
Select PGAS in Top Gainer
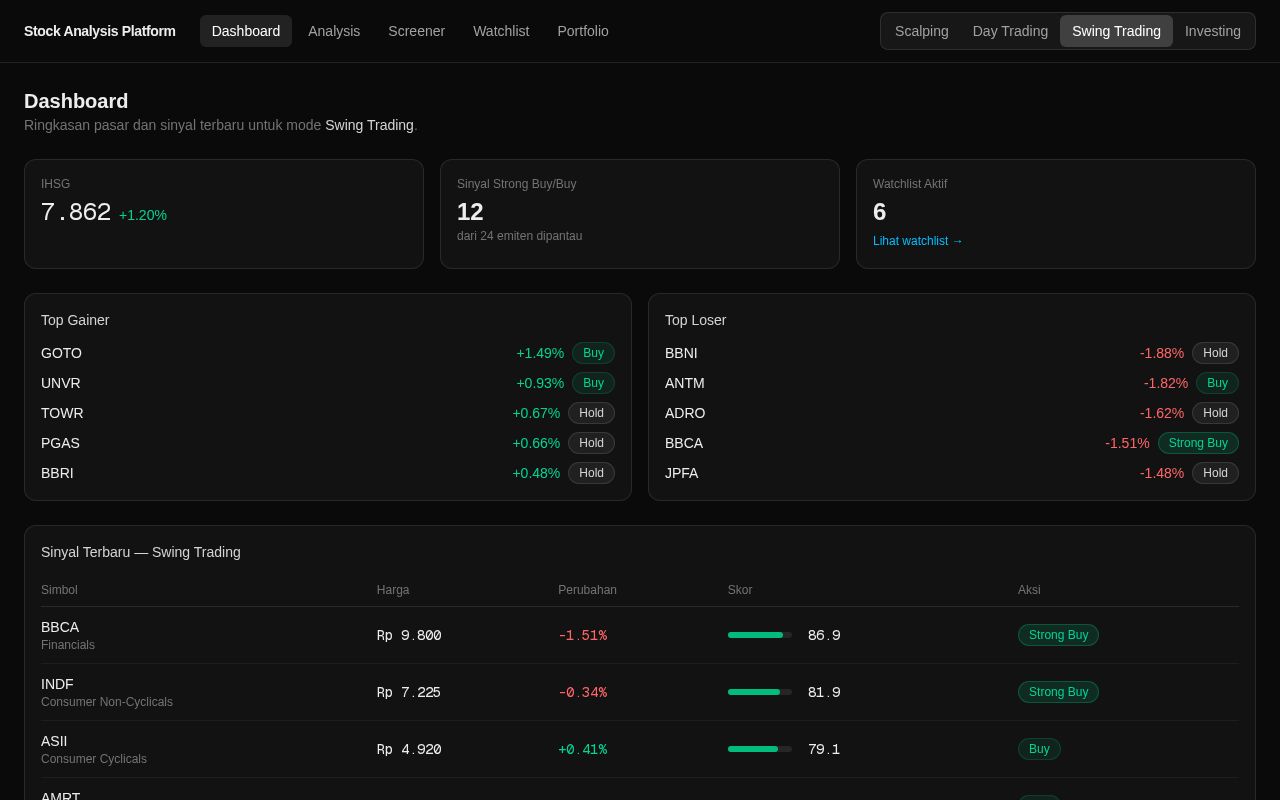click(x=60, y=443)
